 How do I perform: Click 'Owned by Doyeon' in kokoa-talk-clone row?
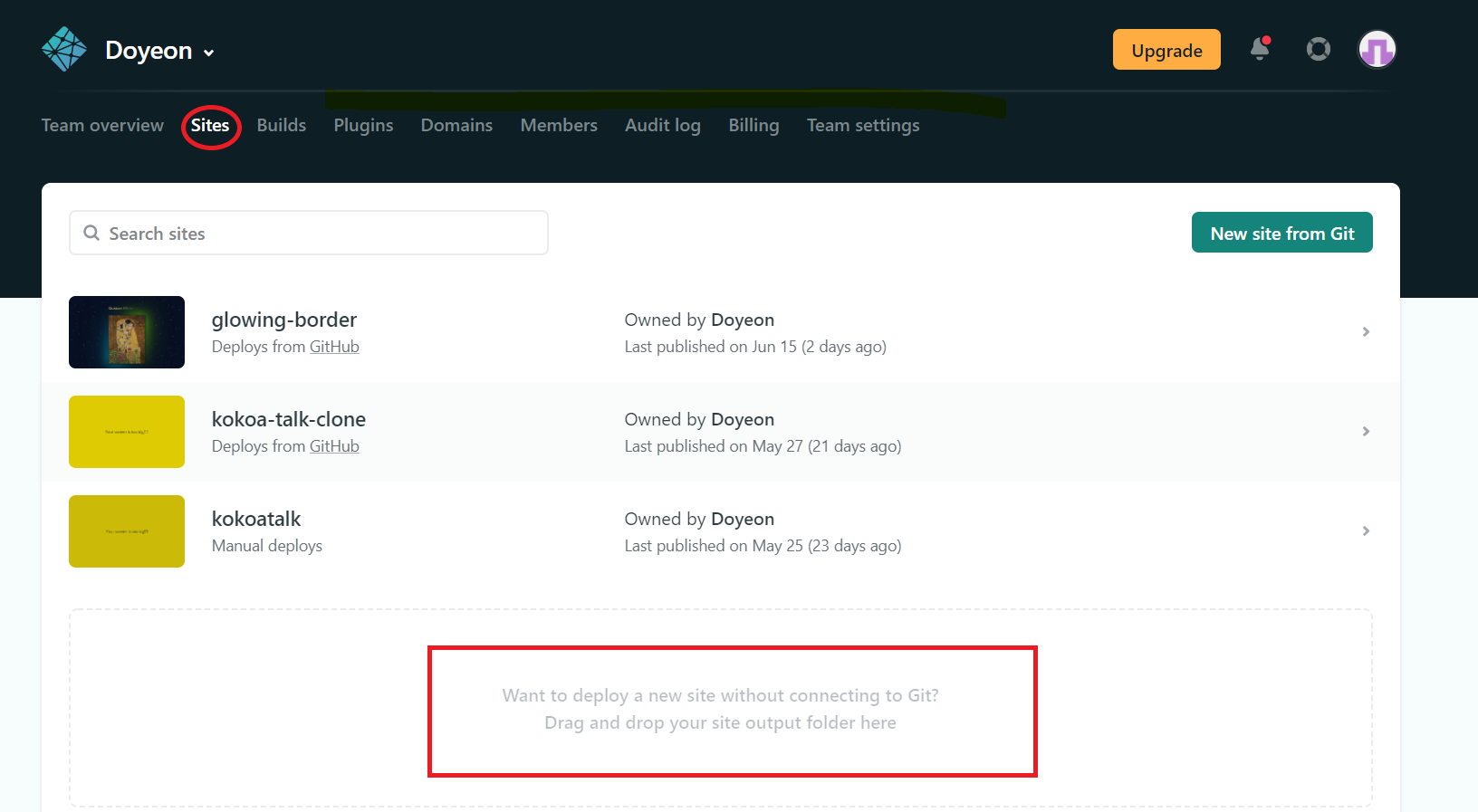coord(699,419)
